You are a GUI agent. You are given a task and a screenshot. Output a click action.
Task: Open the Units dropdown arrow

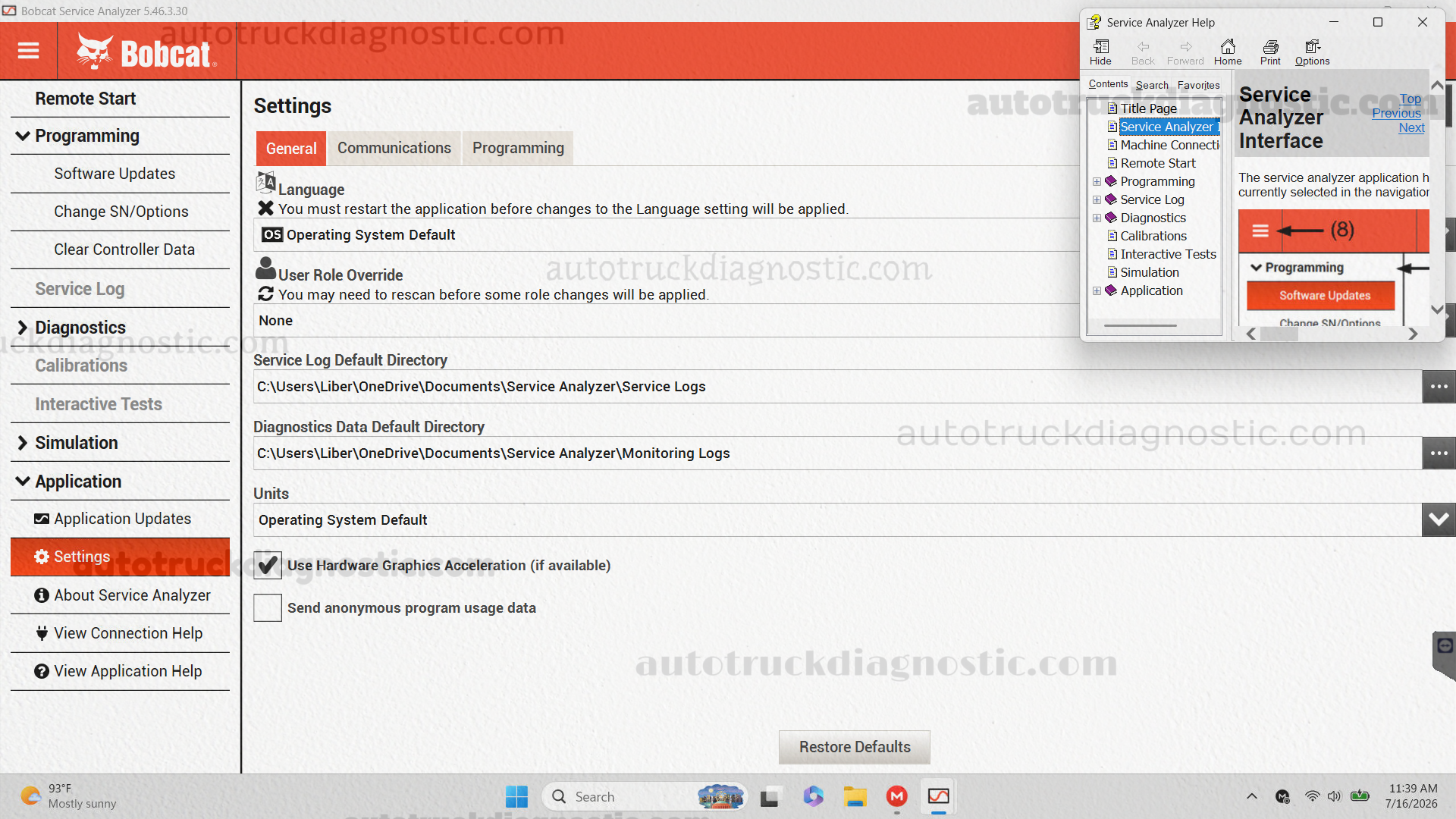[x=1439, y=520]
